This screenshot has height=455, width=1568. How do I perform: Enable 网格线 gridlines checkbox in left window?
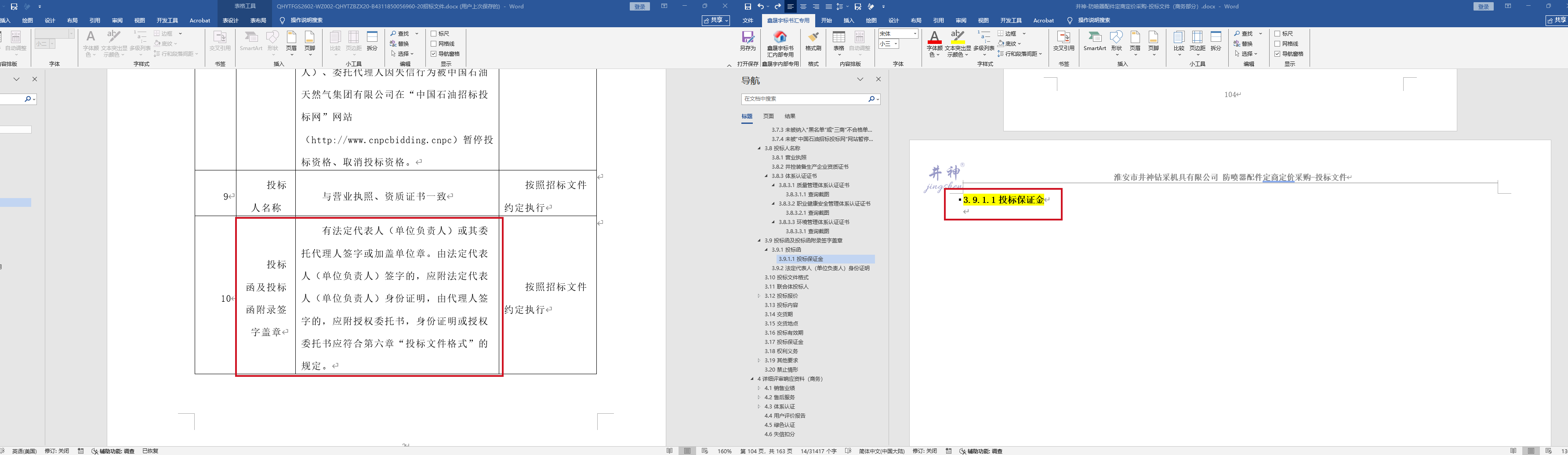coord(433,44)
